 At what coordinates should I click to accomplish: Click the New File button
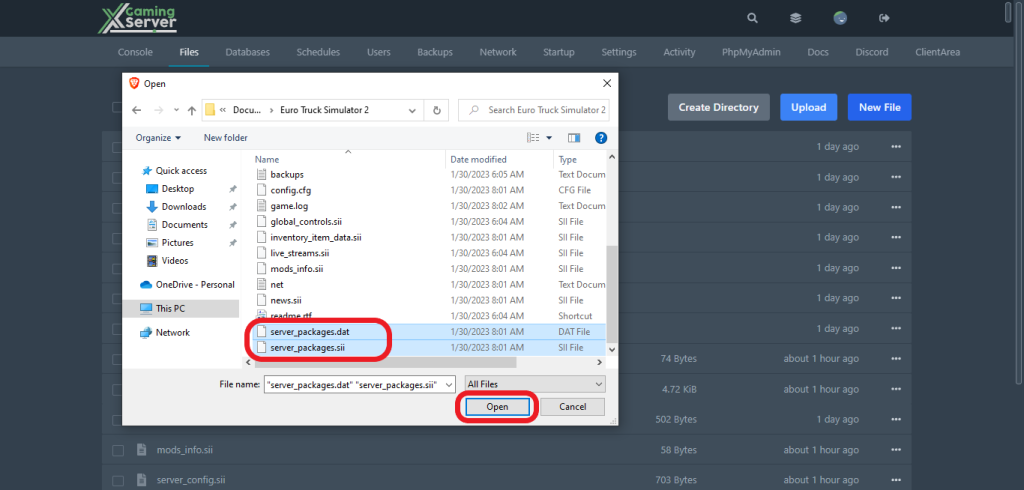point(879,107)
